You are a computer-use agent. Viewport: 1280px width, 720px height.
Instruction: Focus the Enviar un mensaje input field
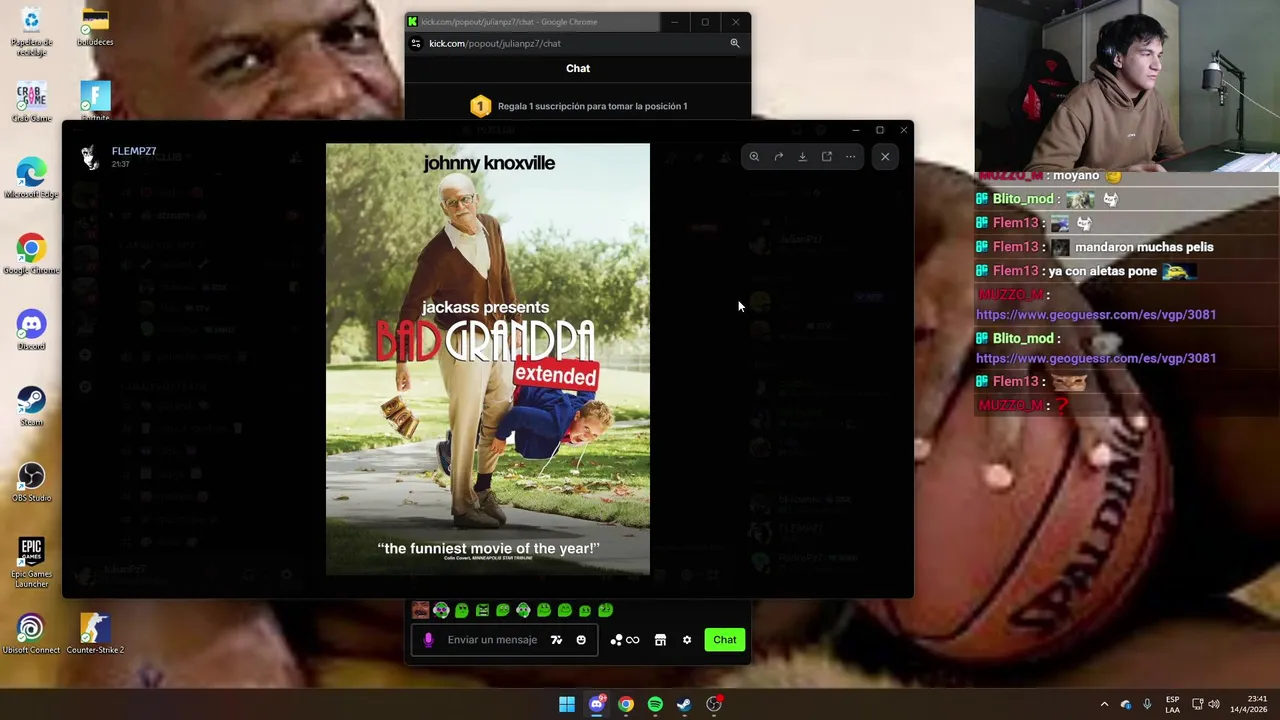pyautogui.click(x=492, y=640)
